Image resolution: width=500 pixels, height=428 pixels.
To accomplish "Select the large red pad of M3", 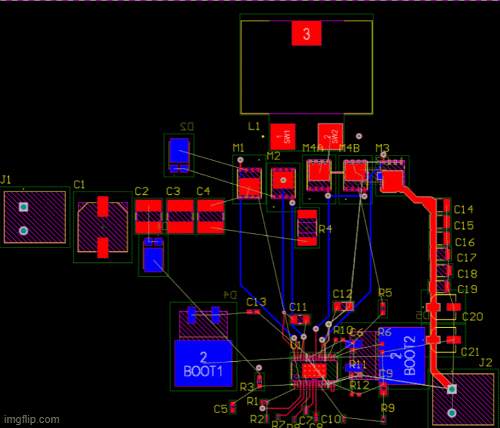I will coord(392,181).
